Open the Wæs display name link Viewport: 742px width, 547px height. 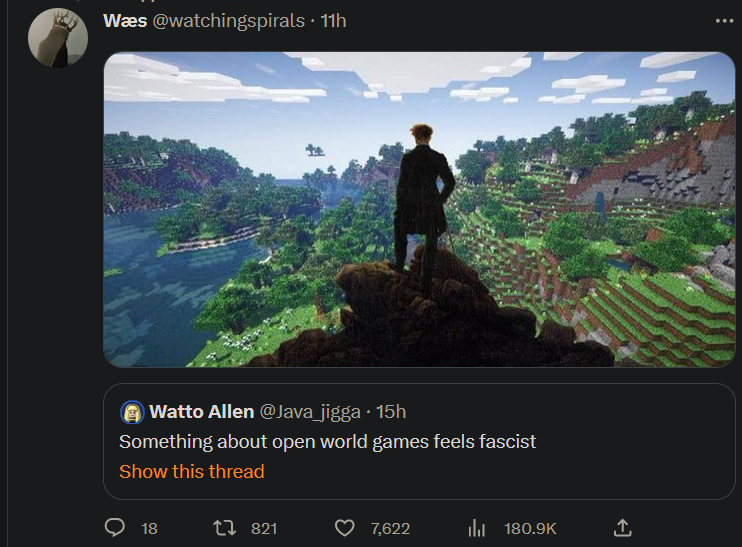pyautogui.click(x=123, y=21)
